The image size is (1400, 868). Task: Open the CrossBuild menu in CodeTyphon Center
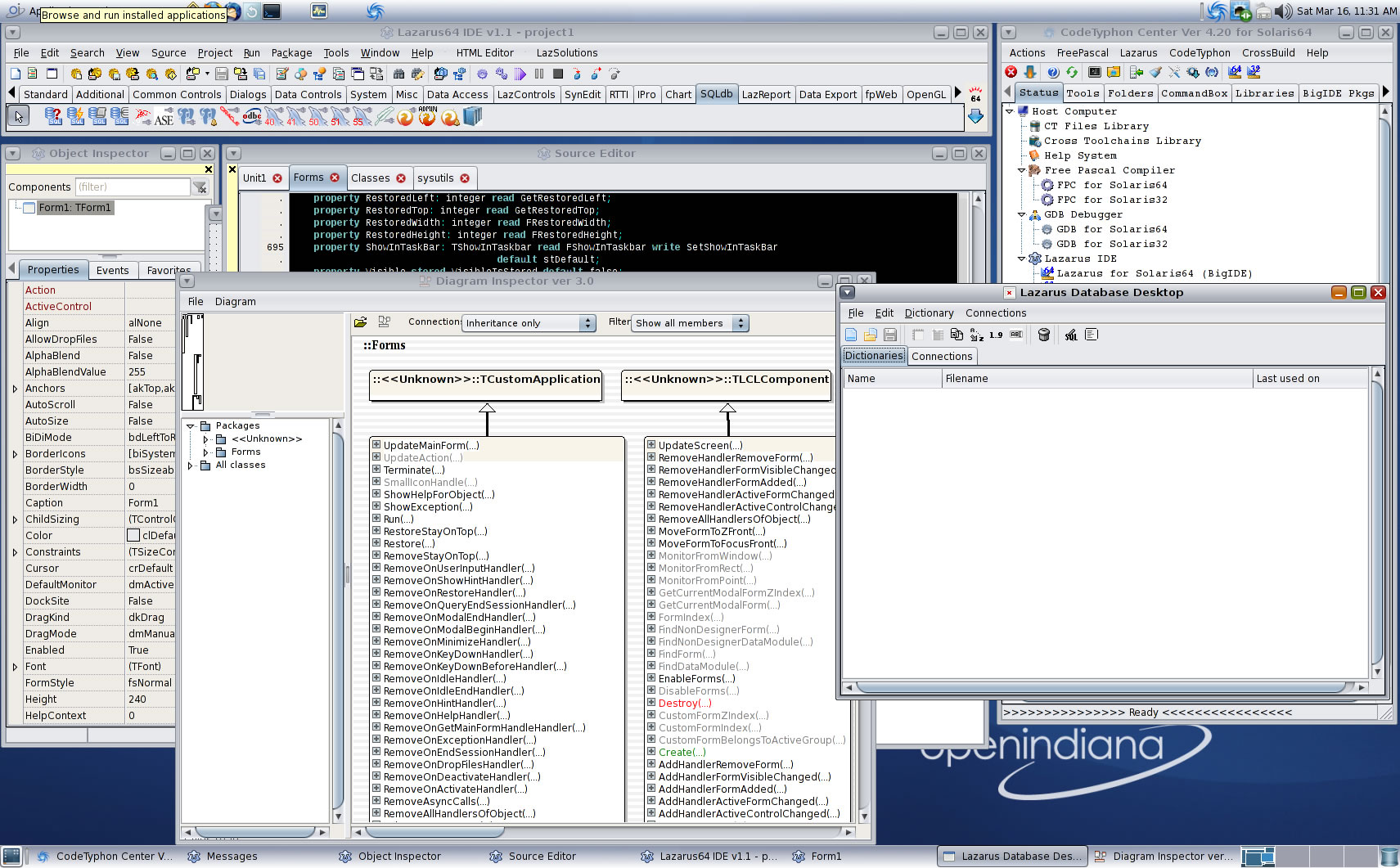(x=1268, y=52)
